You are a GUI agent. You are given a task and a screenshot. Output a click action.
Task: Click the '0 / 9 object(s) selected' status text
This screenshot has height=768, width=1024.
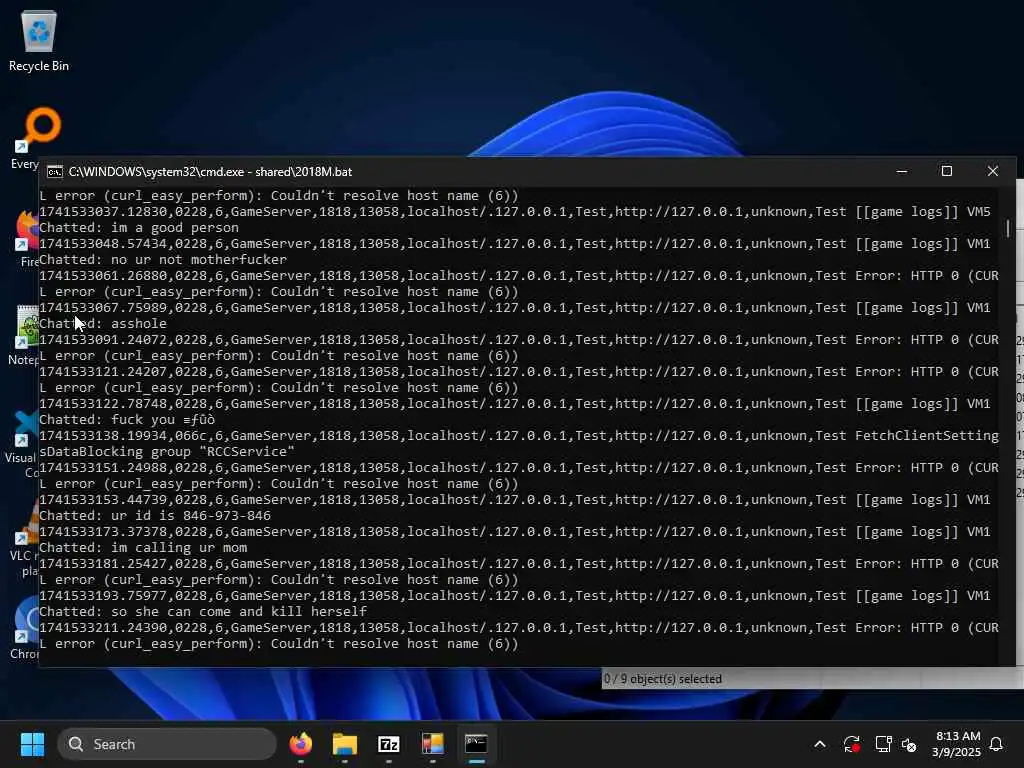[663, 679]
